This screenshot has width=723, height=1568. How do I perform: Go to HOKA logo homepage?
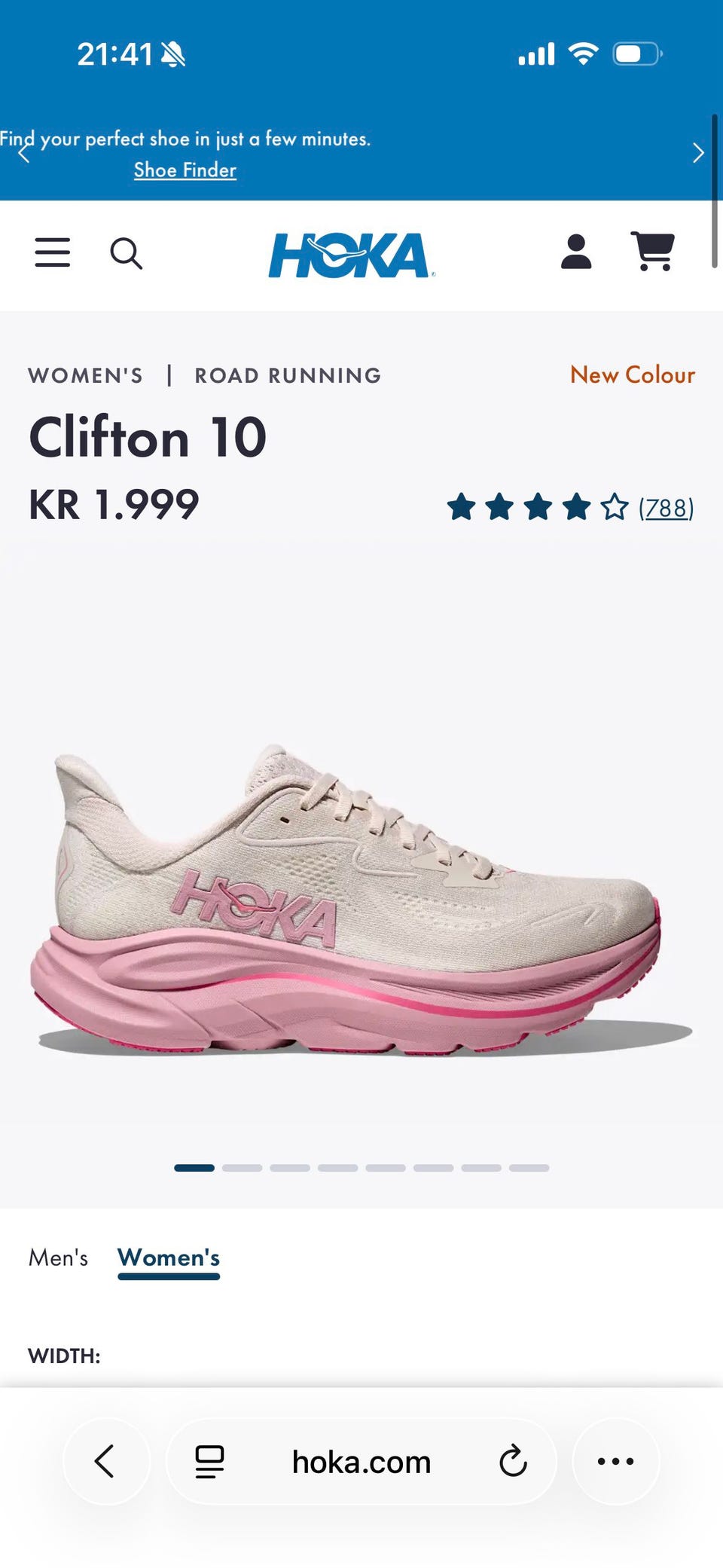(352, 255)
